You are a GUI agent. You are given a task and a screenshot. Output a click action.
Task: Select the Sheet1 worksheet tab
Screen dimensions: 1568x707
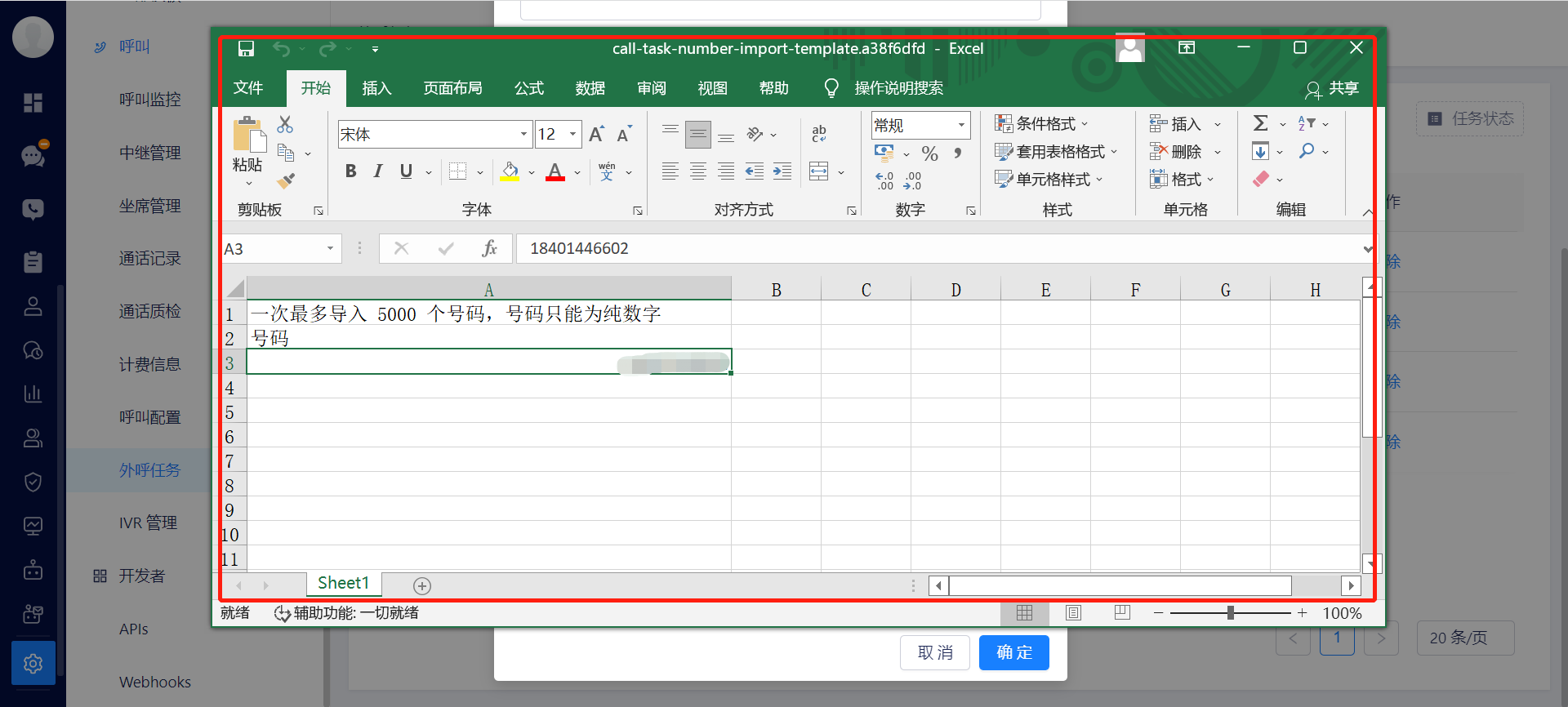pyautogui.click(x=344, y=583)
